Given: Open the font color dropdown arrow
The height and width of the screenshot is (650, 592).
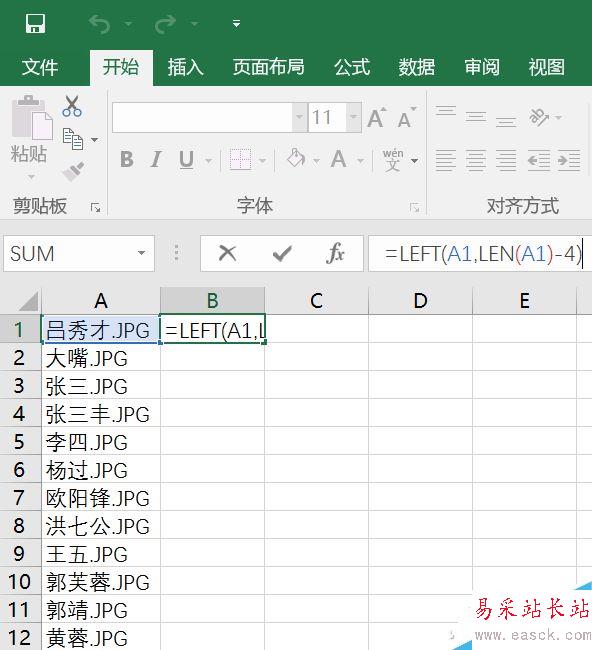Looking at the screenshot, I should [360, 160].
